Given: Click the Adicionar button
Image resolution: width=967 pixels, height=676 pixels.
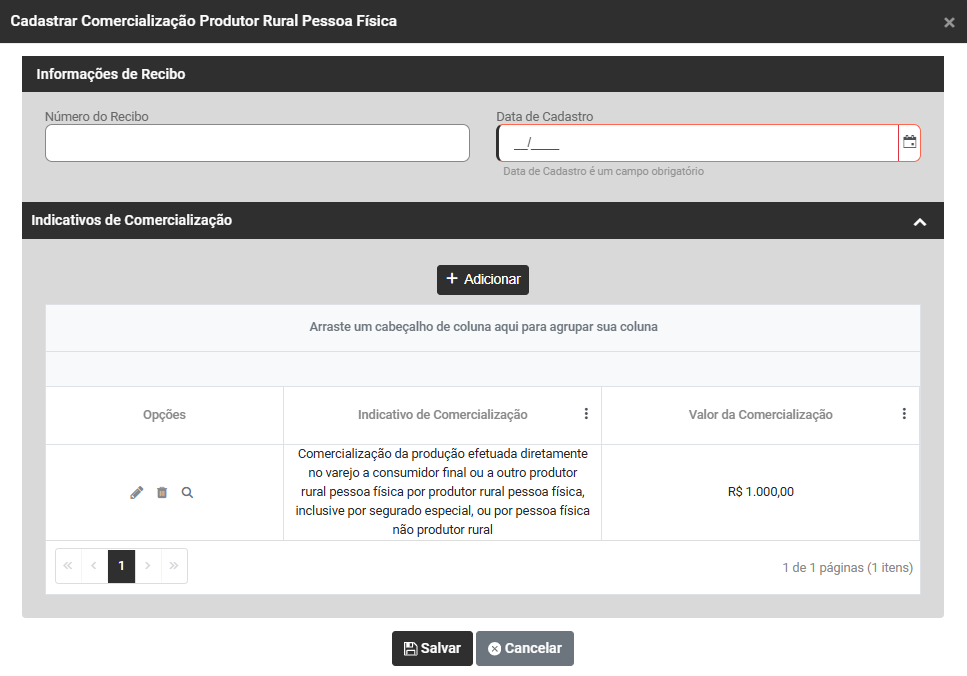Looking at the screenshot, I should (482, 280).
